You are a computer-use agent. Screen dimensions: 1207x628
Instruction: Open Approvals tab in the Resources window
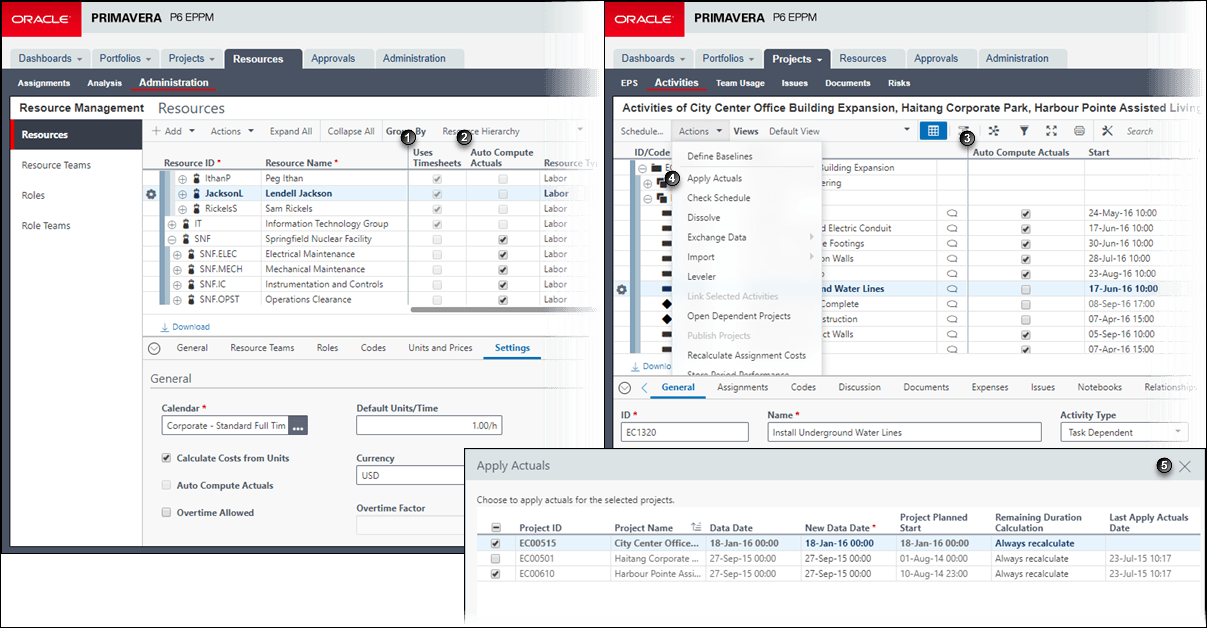click(x=333, y=59)
